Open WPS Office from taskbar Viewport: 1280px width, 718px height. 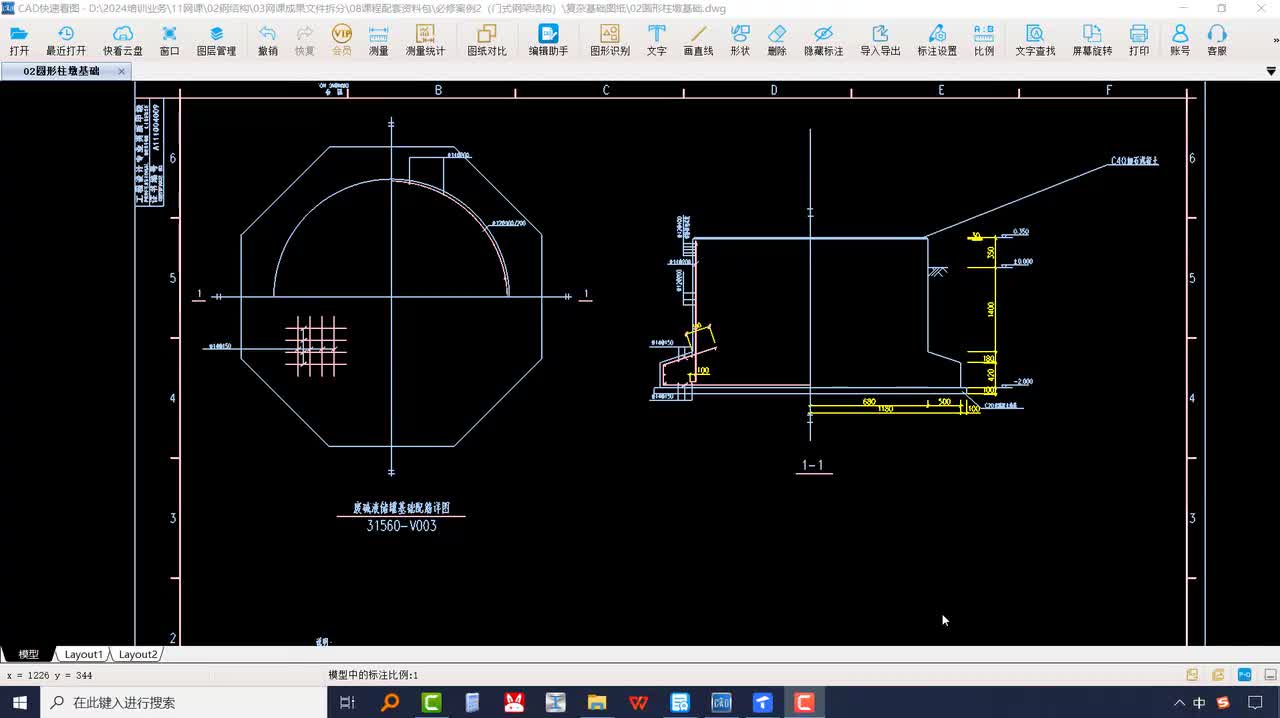(638, 702)
